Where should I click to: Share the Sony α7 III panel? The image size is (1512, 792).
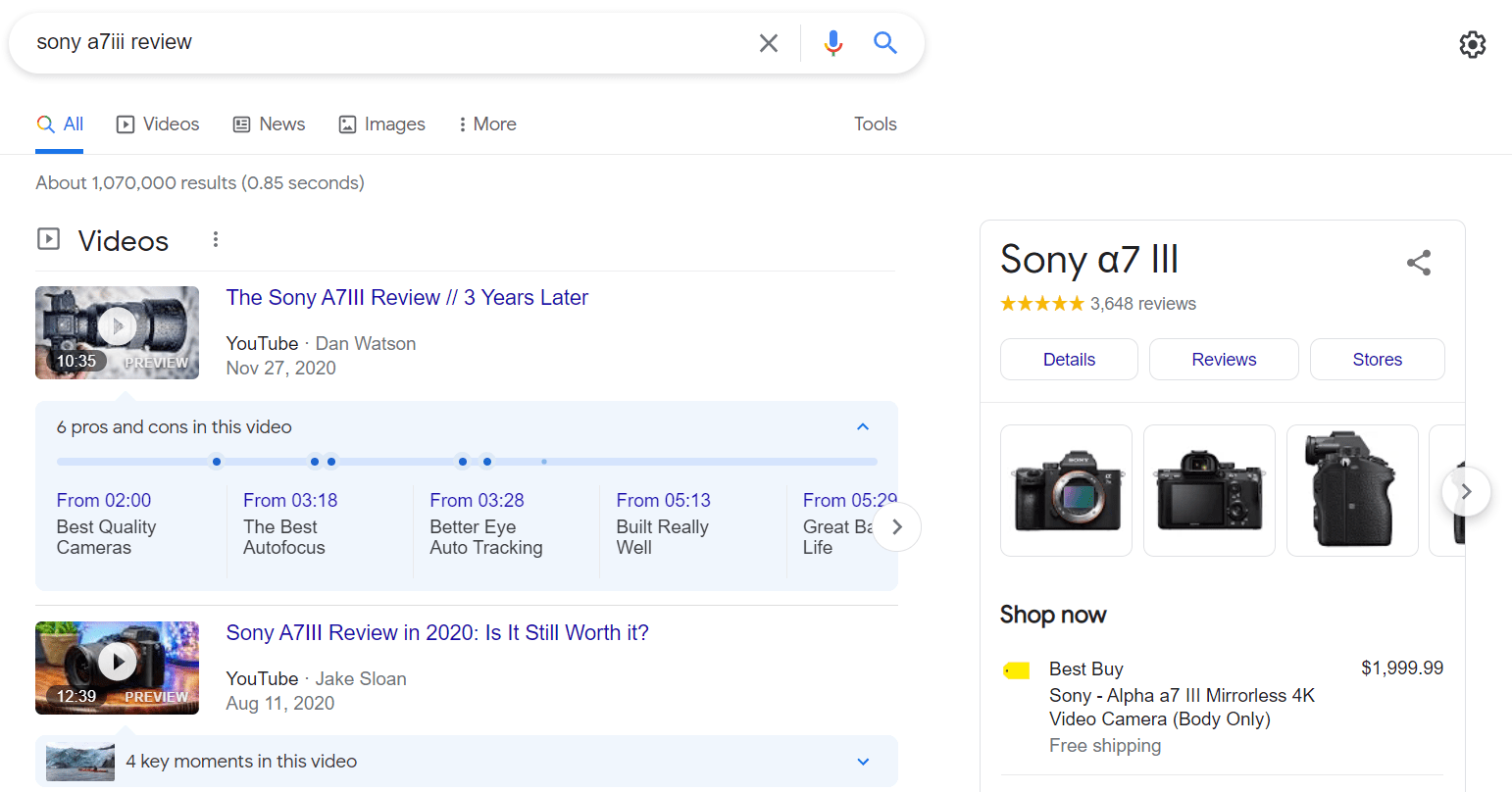tap(1419, 262)
